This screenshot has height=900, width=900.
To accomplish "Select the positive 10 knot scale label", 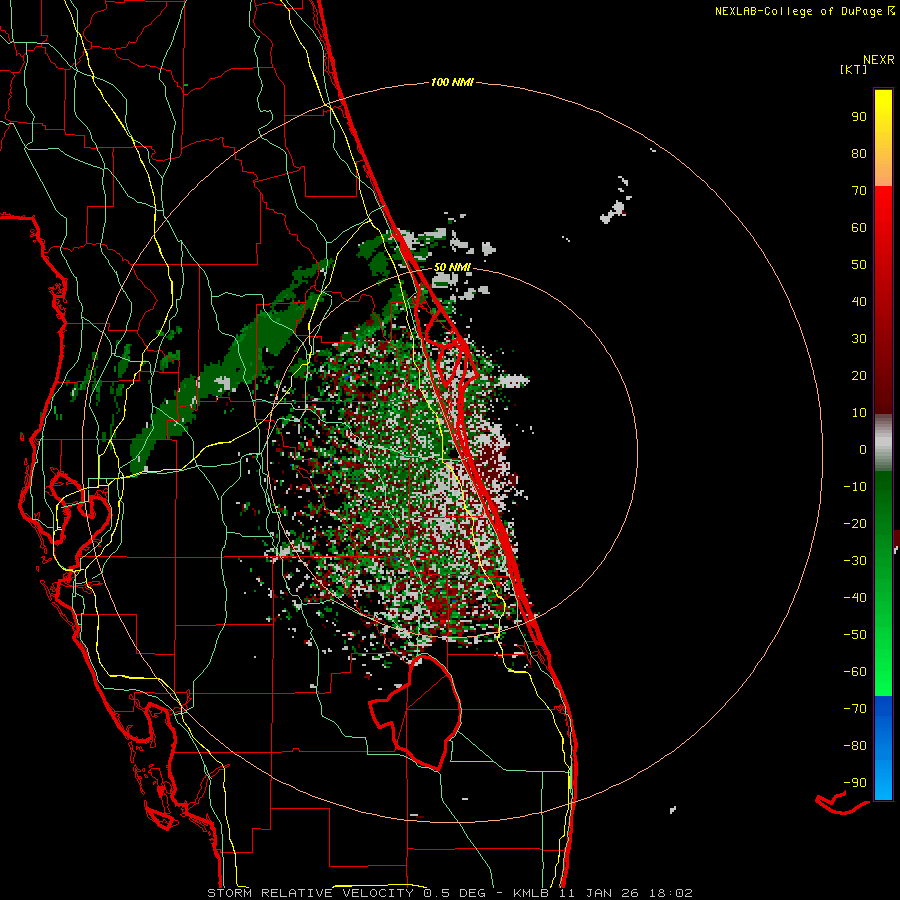I will pyautogui.click(x=859, y=413).
